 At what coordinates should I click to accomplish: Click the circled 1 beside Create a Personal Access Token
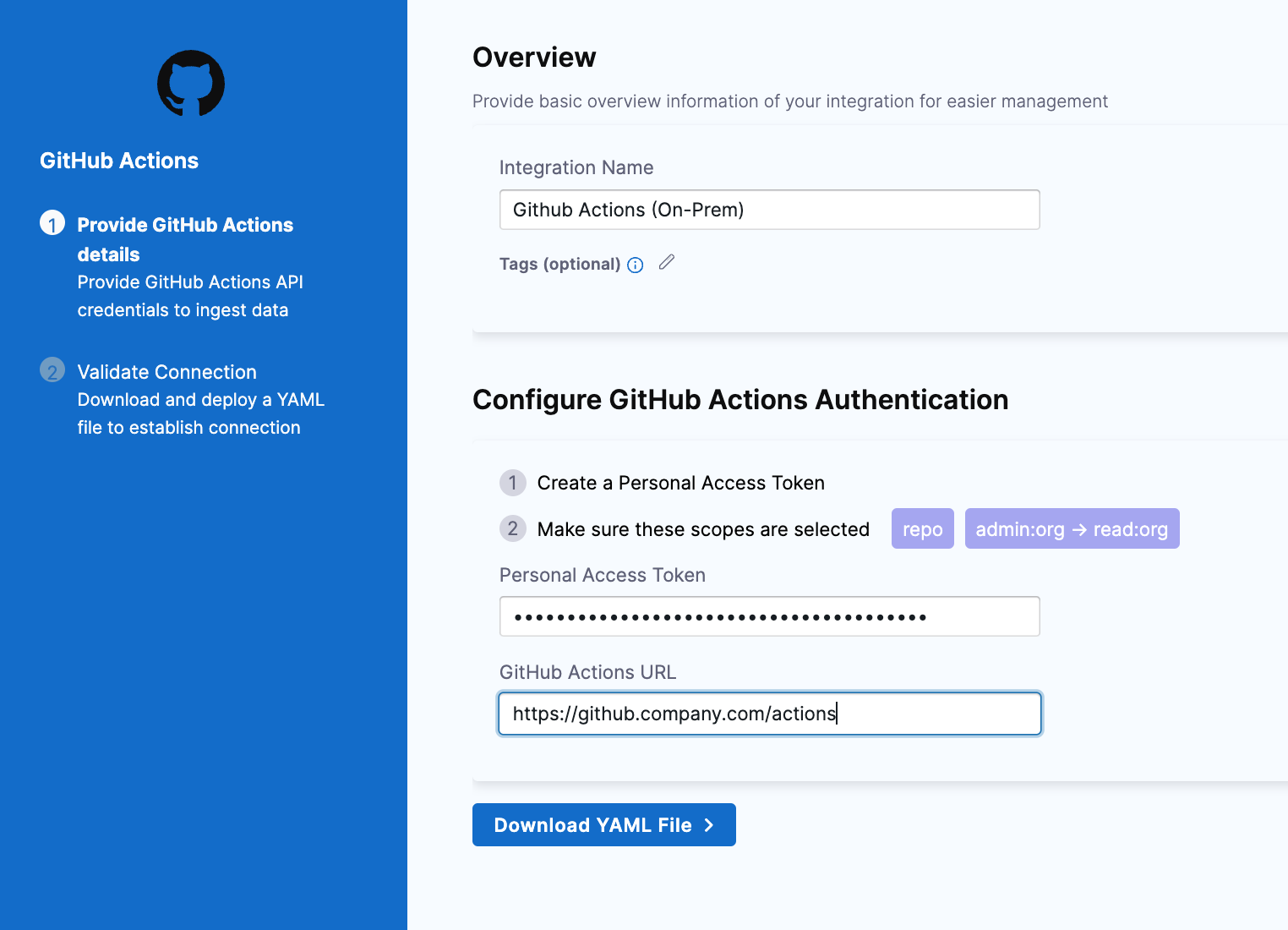tap(513, 483)
